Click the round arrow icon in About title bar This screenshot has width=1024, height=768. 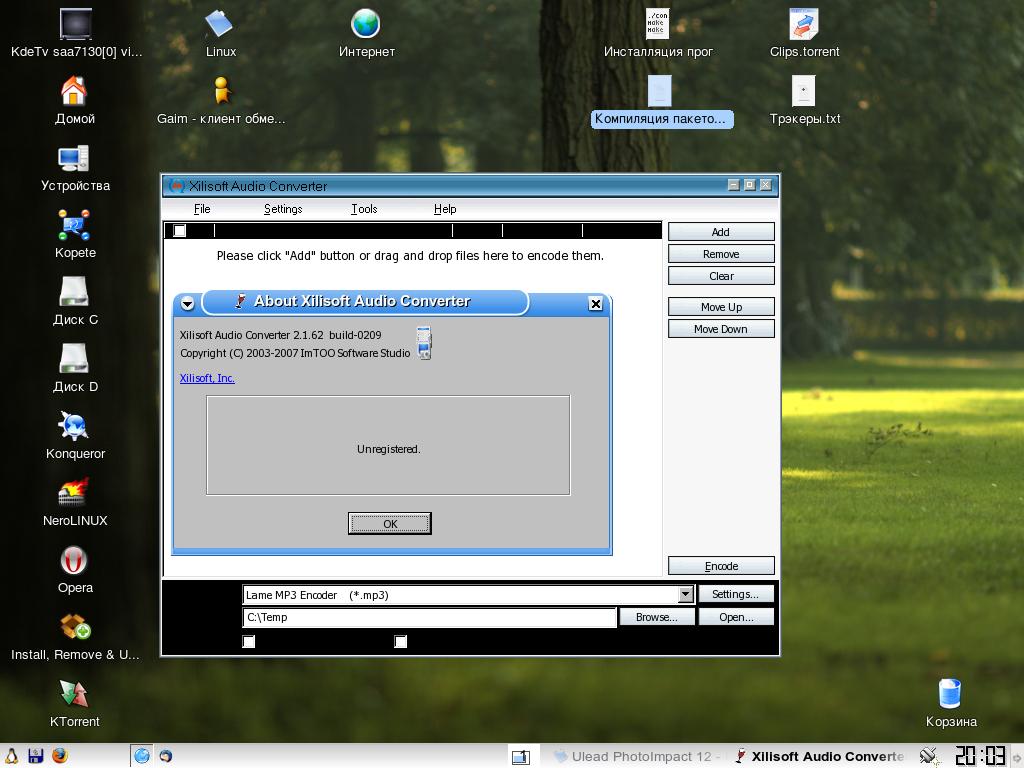click(187, 304)
